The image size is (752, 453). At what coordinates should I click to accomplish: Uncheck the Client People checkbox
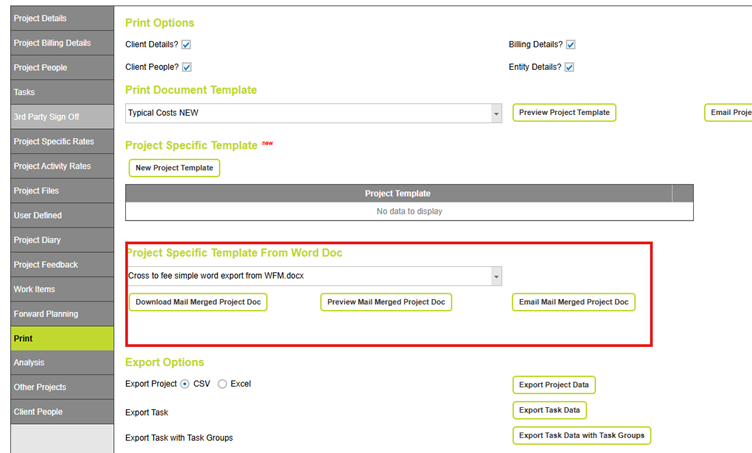186,67
